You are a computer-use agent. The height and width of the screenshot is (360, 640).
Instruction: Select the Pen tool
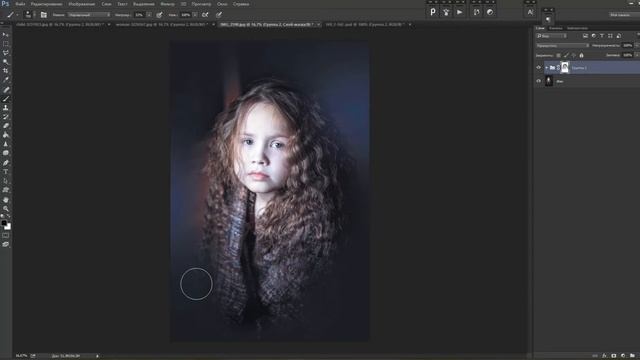click(x=6, y=163)
